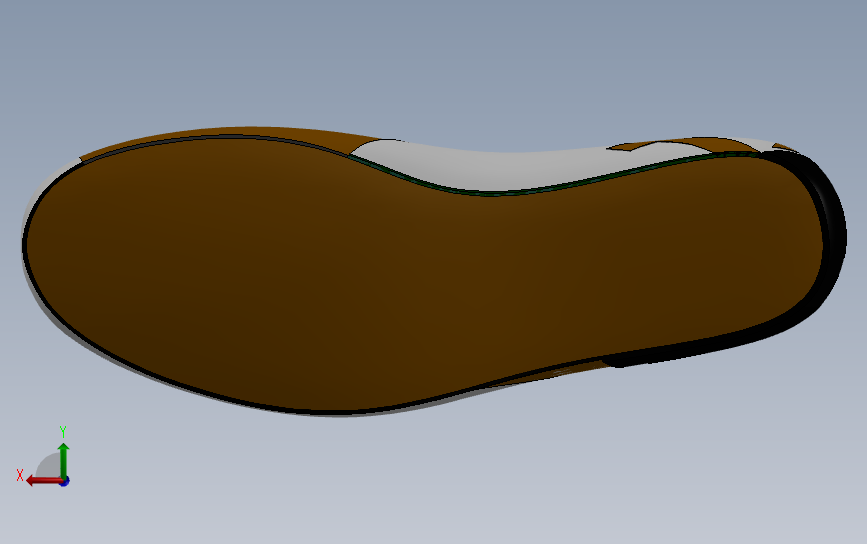Viewport: 867px width, 544px height.
Task: Click the green Y axis arrow of the triad
Action: point(64,460)
